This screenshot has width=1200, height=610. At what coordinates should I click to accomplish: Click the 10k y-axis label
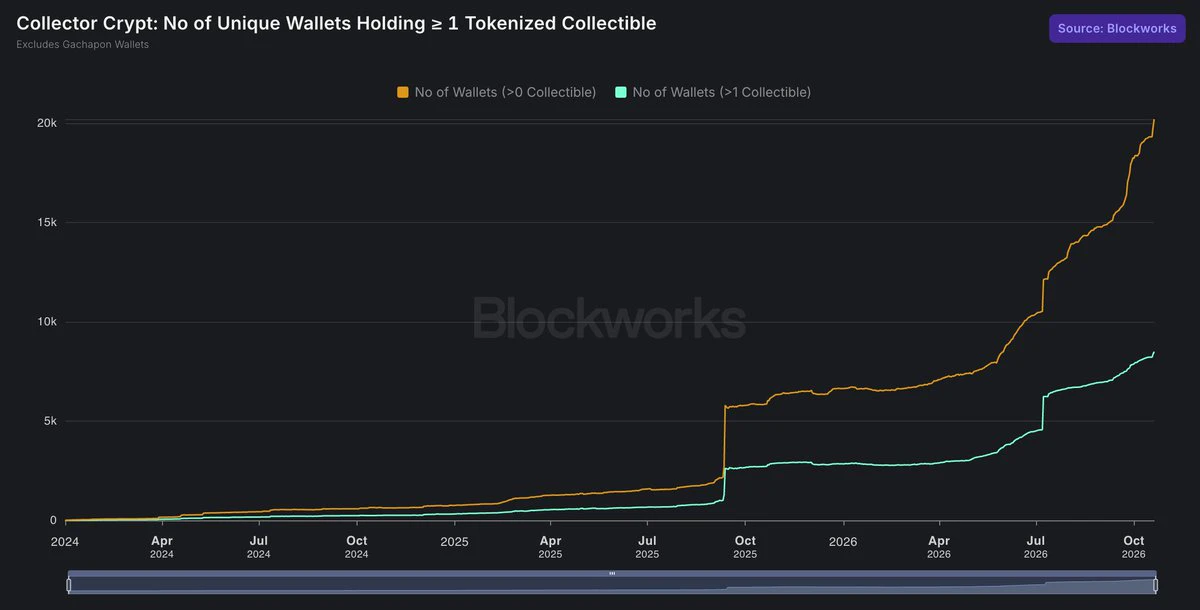(47, 322)
